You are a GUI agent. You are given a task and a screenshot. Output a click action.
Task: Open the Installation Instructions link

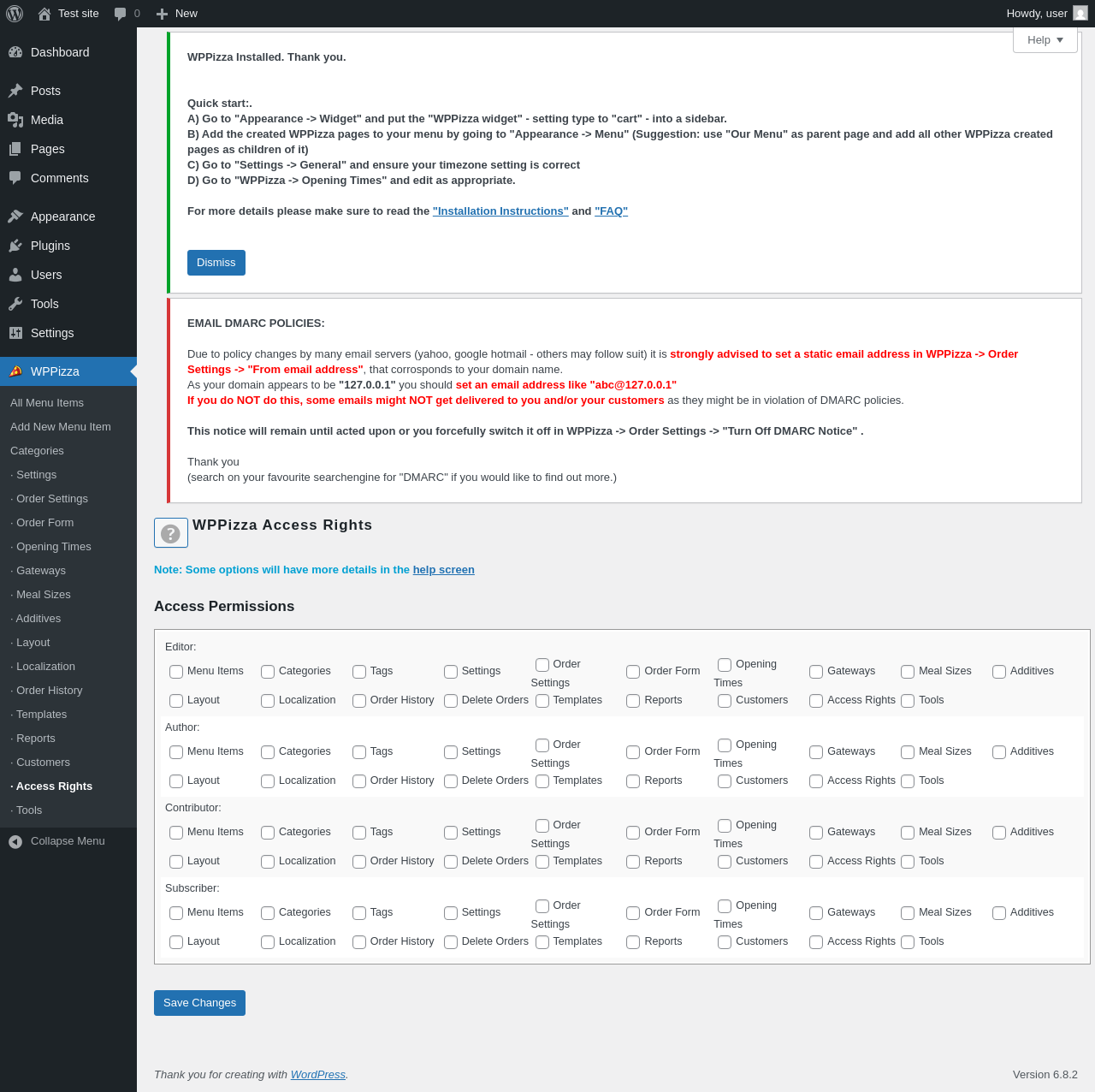500,211
